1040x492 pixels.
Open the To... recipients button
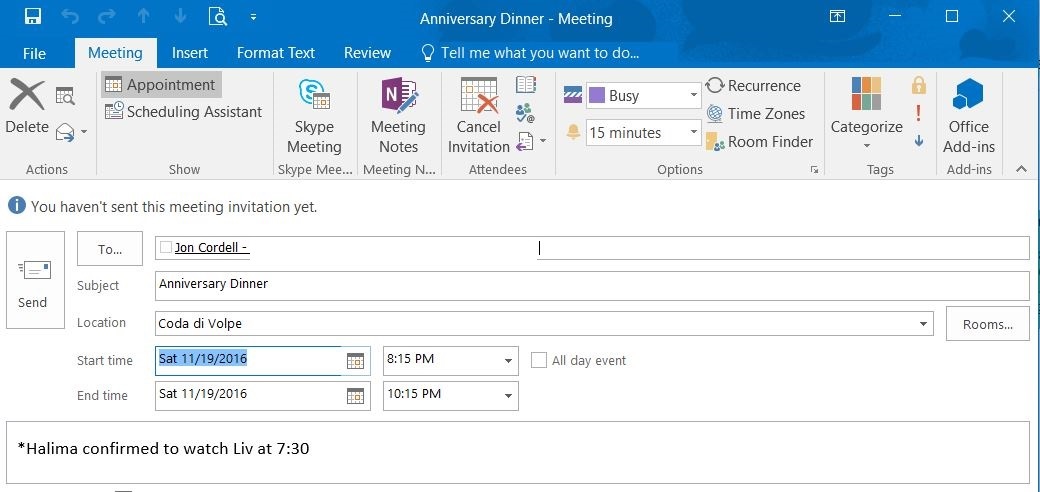pos(110,249)
